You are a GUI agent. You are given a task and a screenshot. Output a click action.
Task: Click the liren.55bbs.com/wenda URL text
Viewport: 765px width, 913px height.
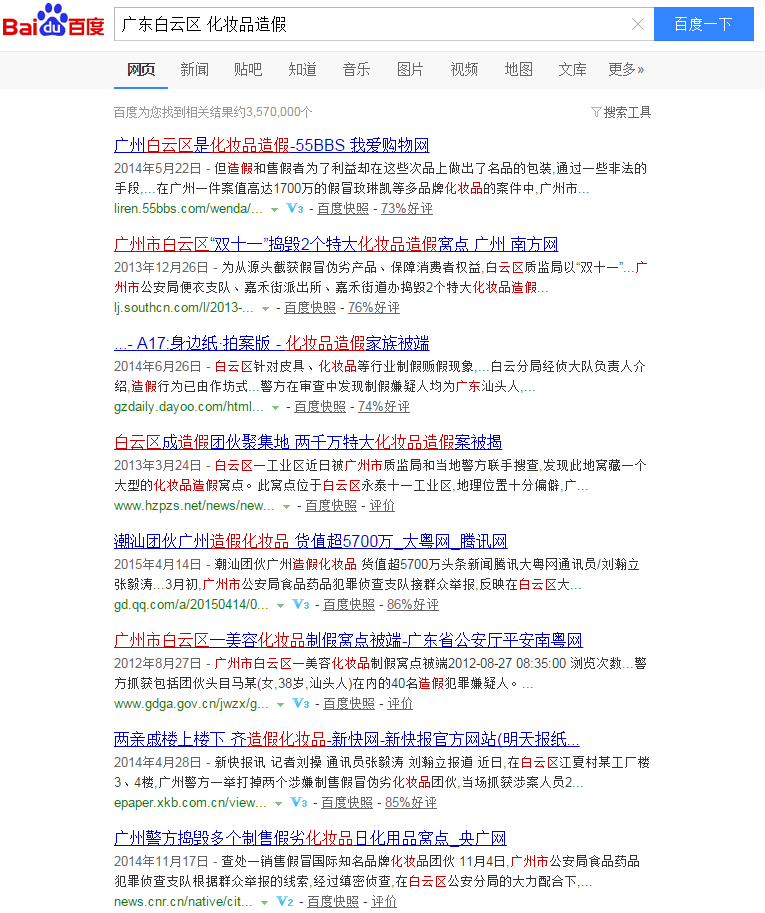[189, 208]
